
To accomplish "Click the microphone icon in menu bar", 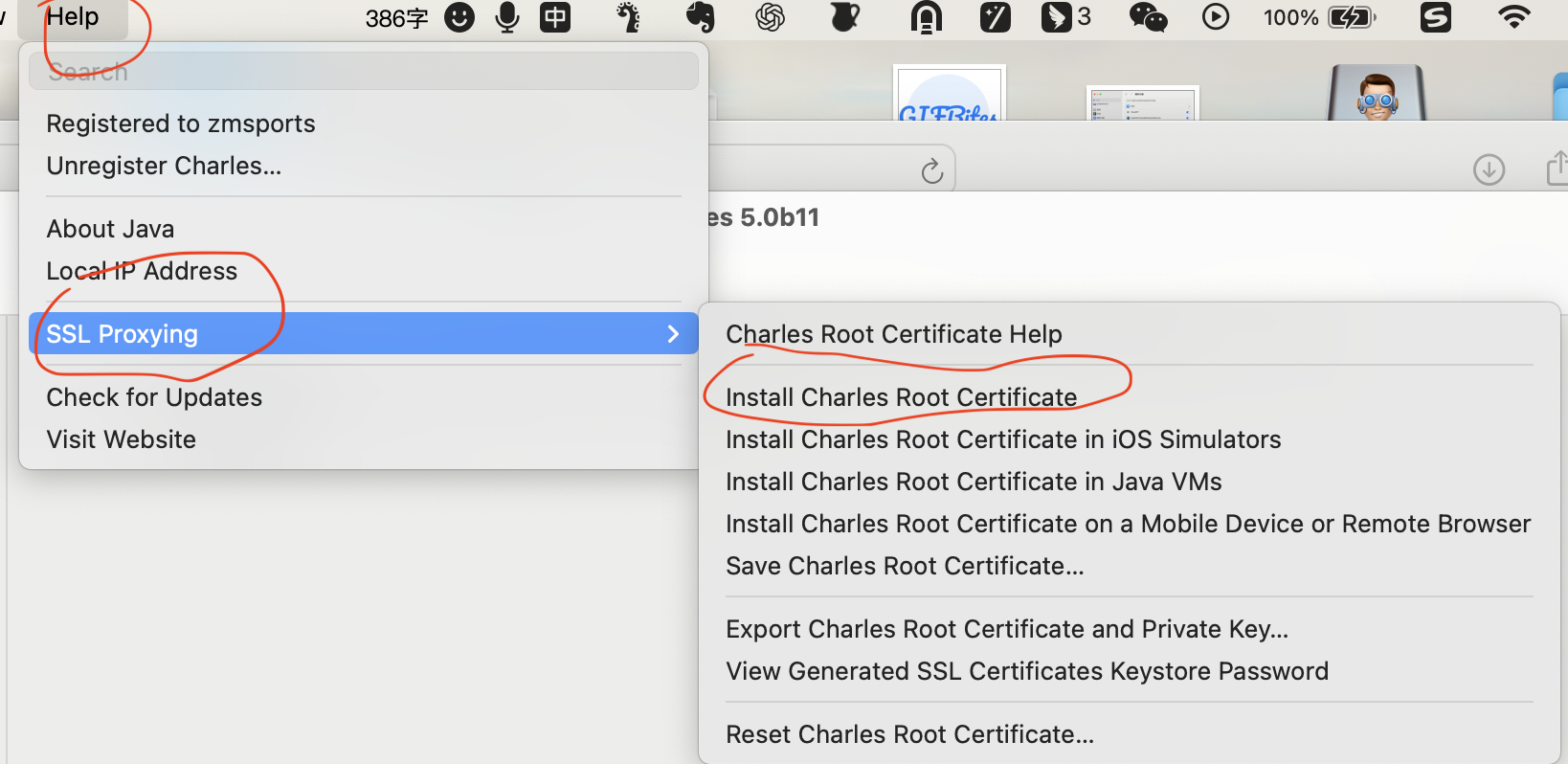I will 507,17.
